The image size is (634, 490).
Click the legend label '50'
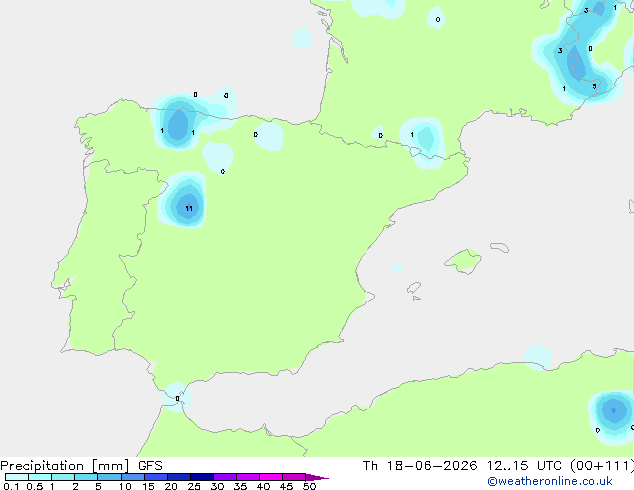pos(309,486)
